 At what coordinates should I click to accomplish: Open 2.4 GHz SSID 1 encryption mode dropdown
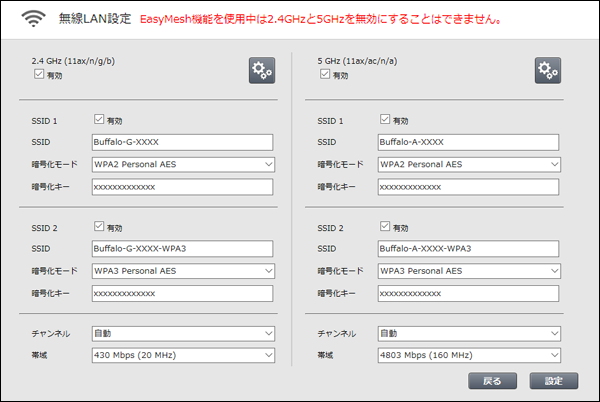[x=183, y=164]
